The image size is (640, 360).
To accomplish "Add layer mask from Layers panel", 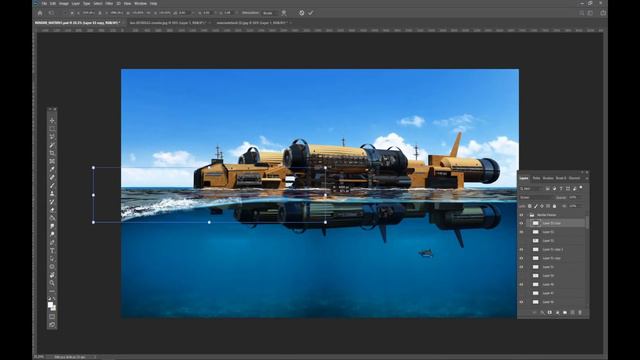I will tap(550, 312).
